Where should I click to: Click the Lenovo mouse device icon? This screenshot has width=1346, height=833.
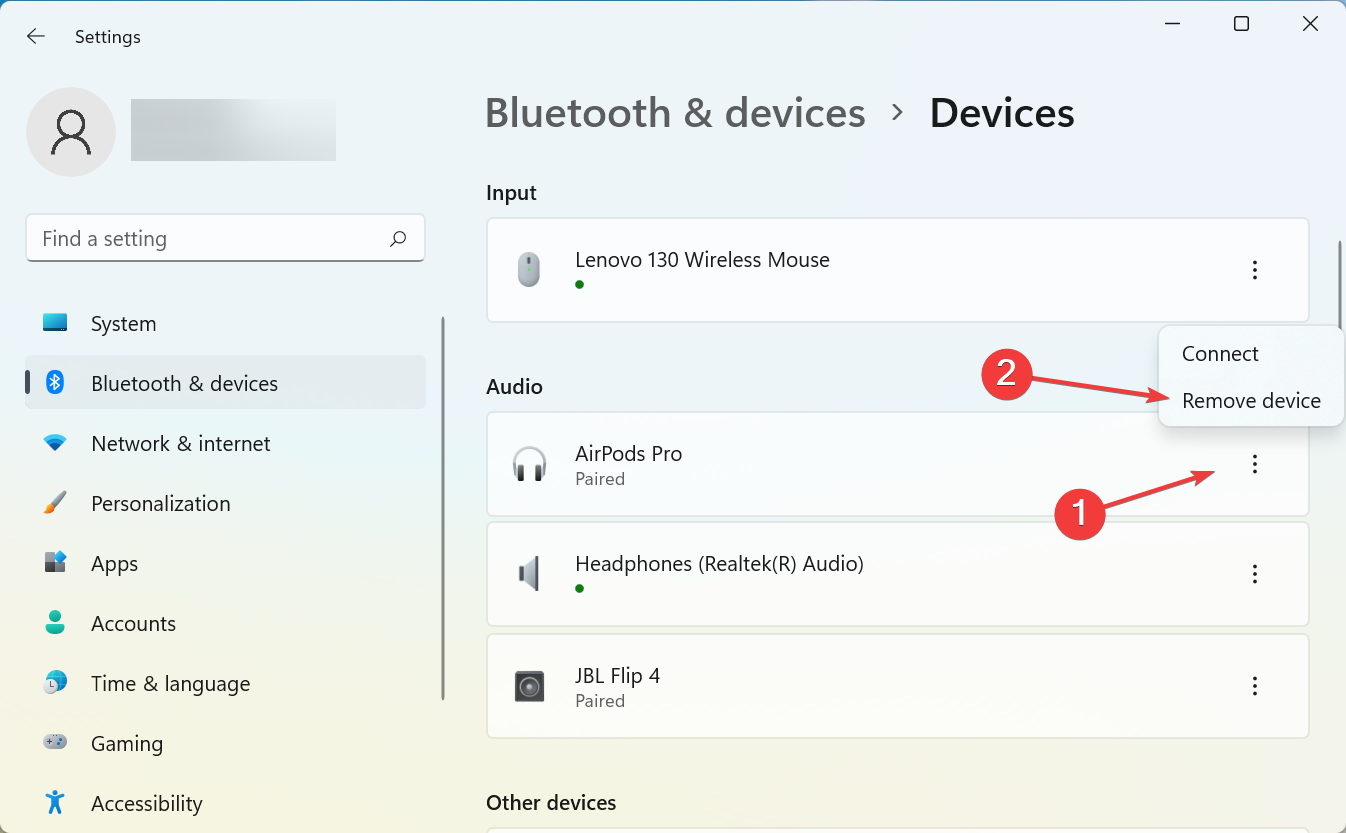click(x=529, y=270)
